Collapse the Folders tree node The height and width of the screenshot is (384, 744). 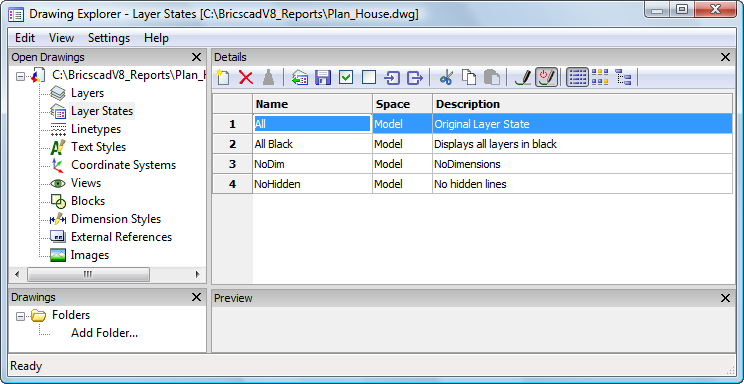tap(20, 316)
